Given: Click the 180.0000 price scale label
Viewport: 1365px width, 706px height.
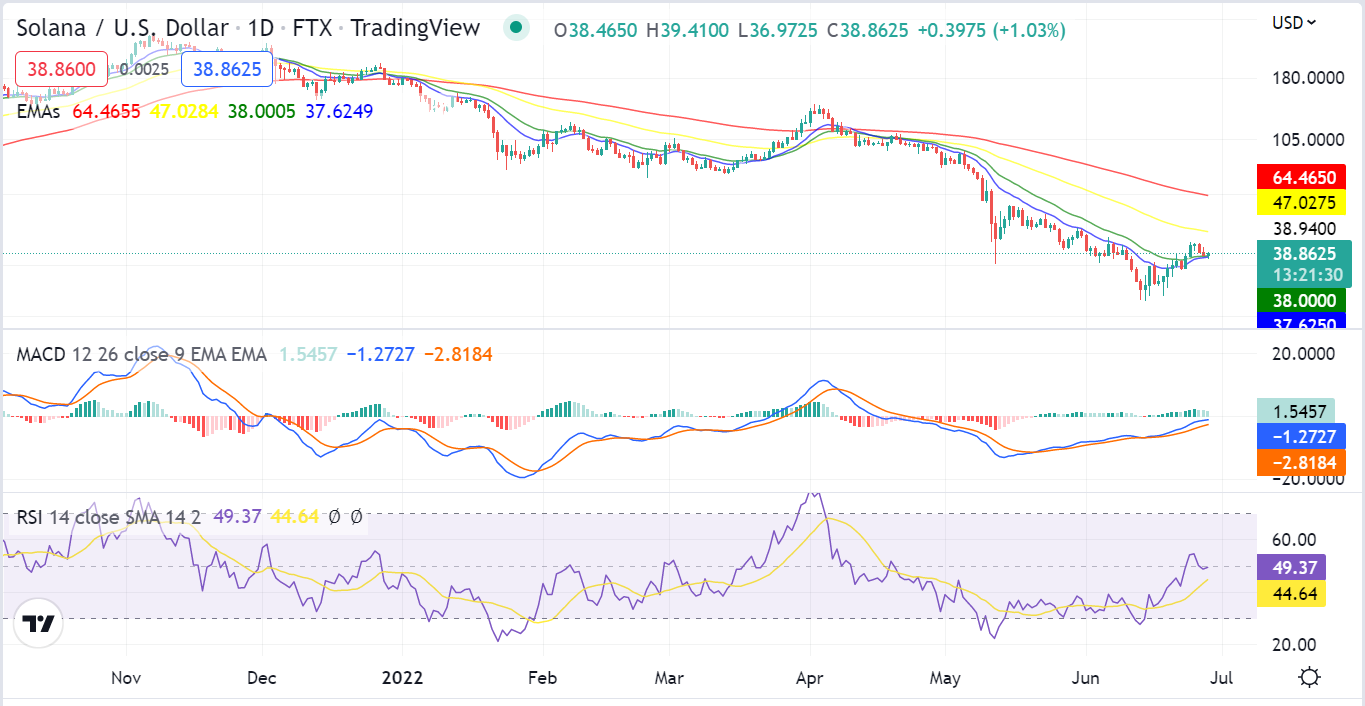Looking at the screenshot, I should [1309, 78].
